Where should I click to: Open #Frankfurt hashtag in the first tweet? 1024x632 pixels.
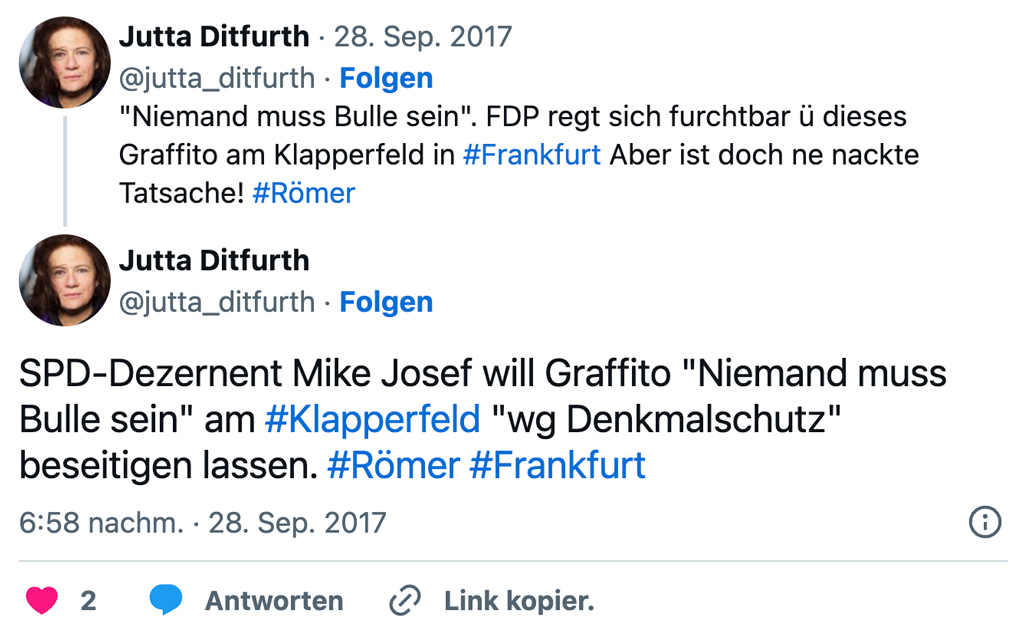tap(532, 155)
